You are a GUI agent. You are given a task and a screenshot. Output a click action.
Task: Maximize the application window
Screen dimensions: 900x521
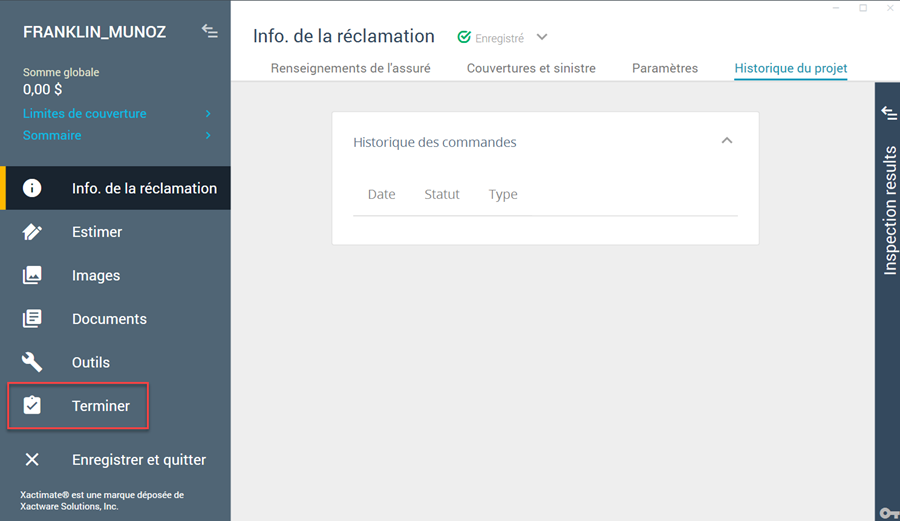pyautogui.click(x=863, y=8)
